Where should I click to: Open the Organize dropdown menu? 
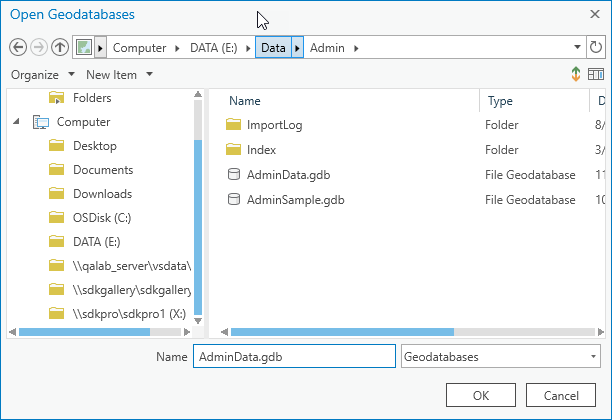pyautogui.click(x=43, y=75)
